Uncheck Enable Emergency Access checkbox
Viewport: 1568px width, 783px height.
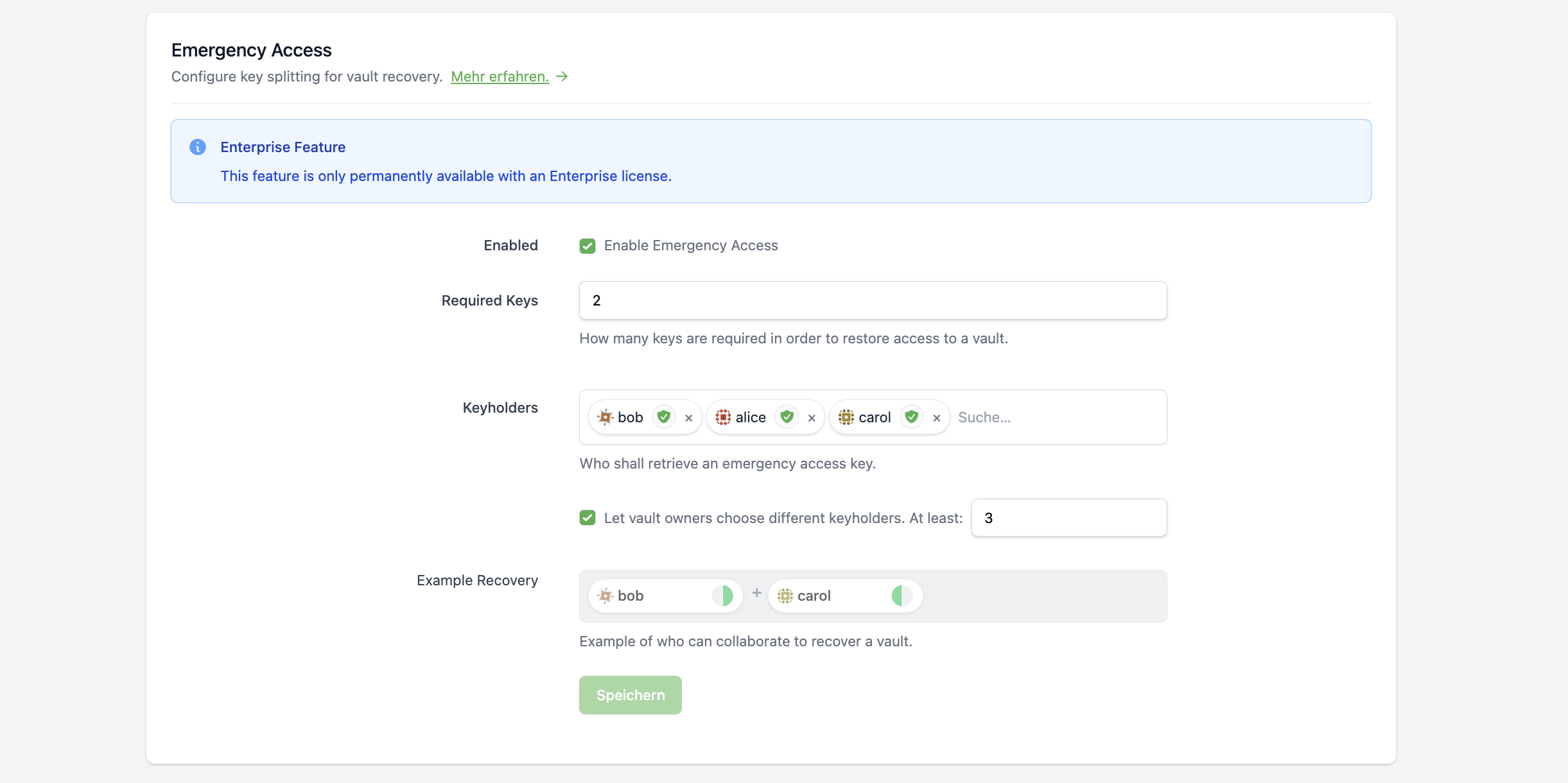click(588, 246)
